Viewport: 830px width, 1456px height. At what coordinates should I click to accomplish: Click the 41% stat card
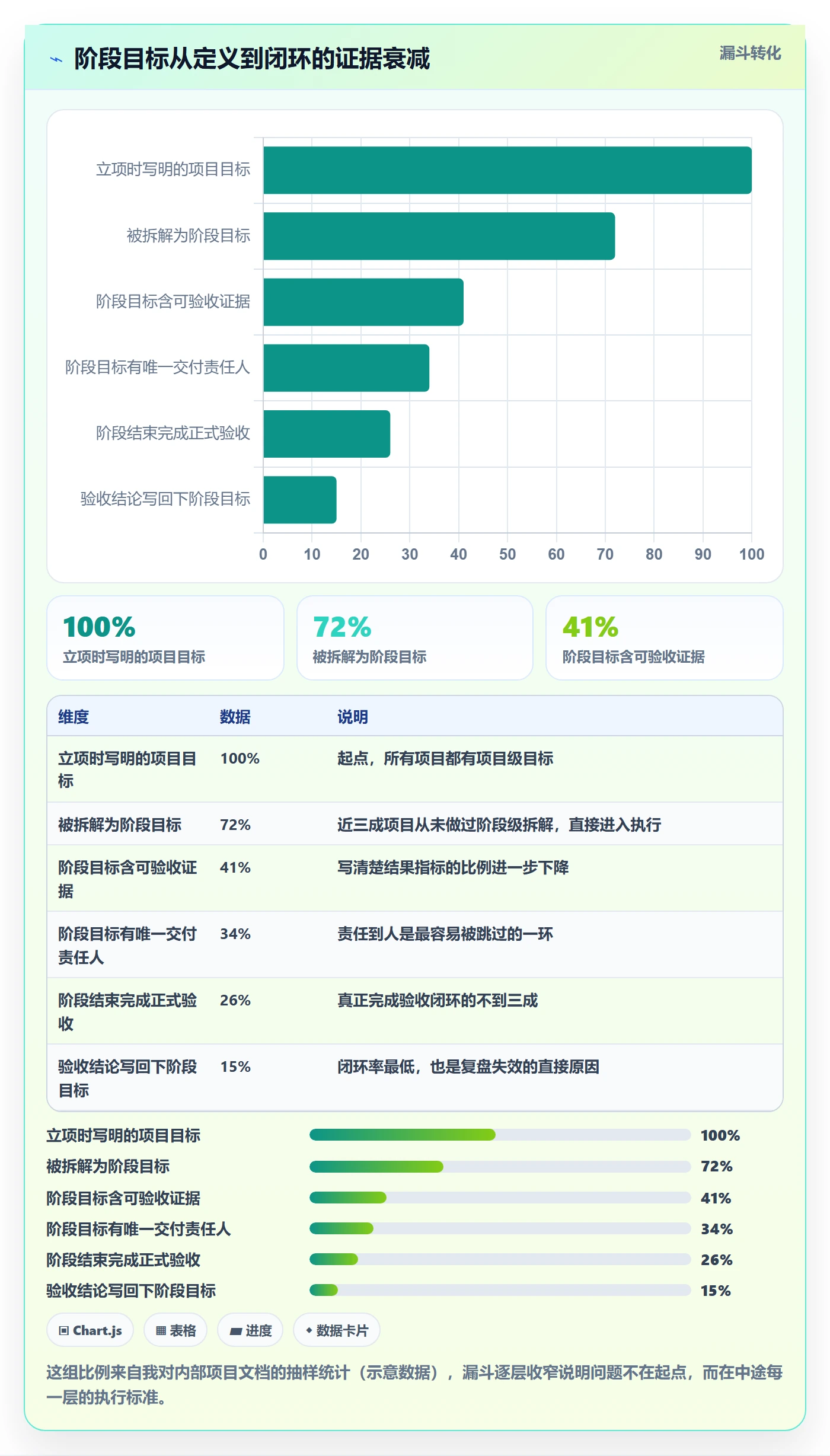pos(665,638)
